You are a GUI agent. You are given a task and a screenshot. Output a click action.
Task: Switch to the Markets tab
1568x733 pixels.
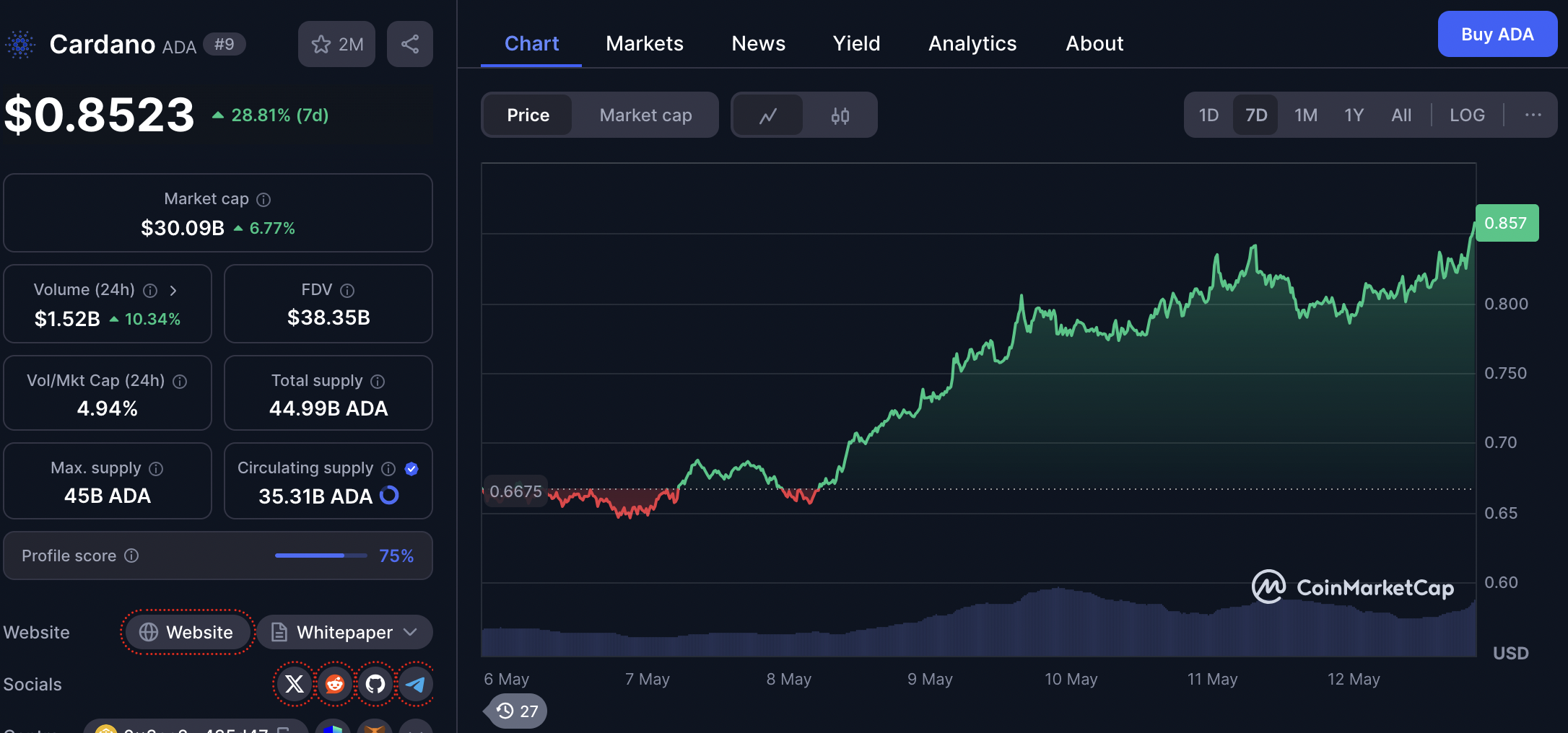click(644, 44)
